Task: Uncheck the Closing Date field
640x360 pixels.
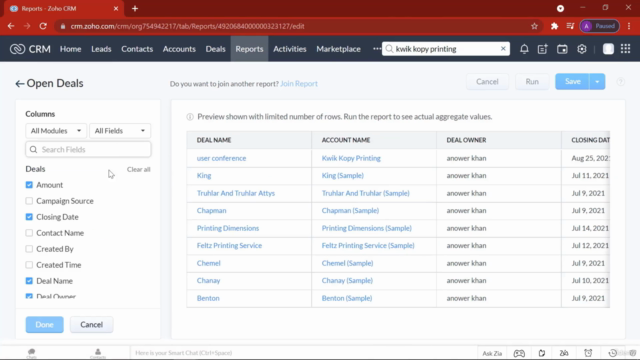Action: tap(29, 217)
